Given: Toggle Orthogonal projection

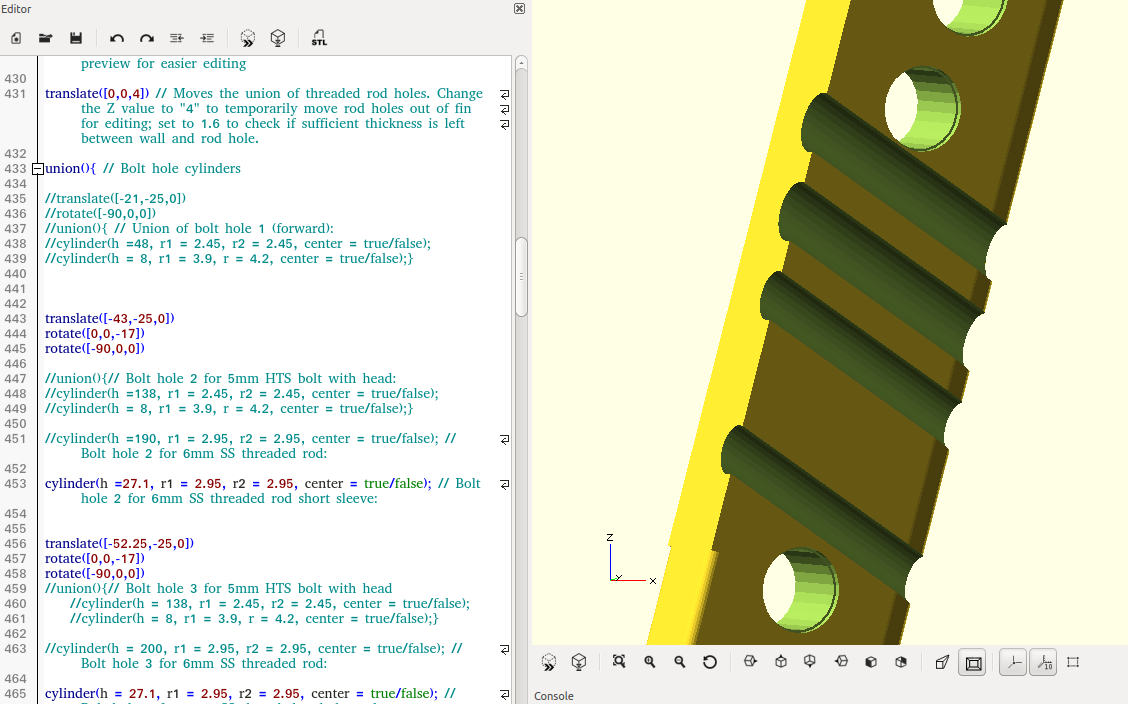Looking at the screenshot, I should [x=973, y=662].
